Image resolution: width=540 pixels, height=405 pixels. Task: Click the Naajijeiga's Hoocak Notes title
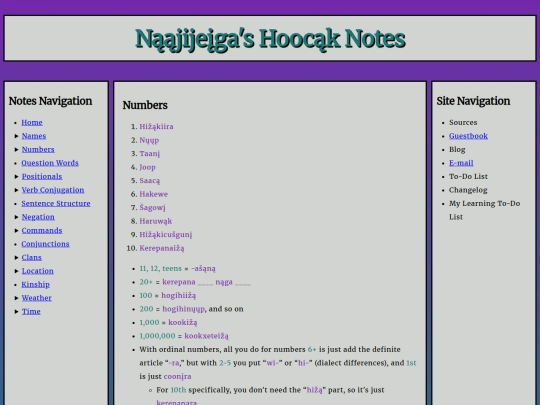coord(270,39)
